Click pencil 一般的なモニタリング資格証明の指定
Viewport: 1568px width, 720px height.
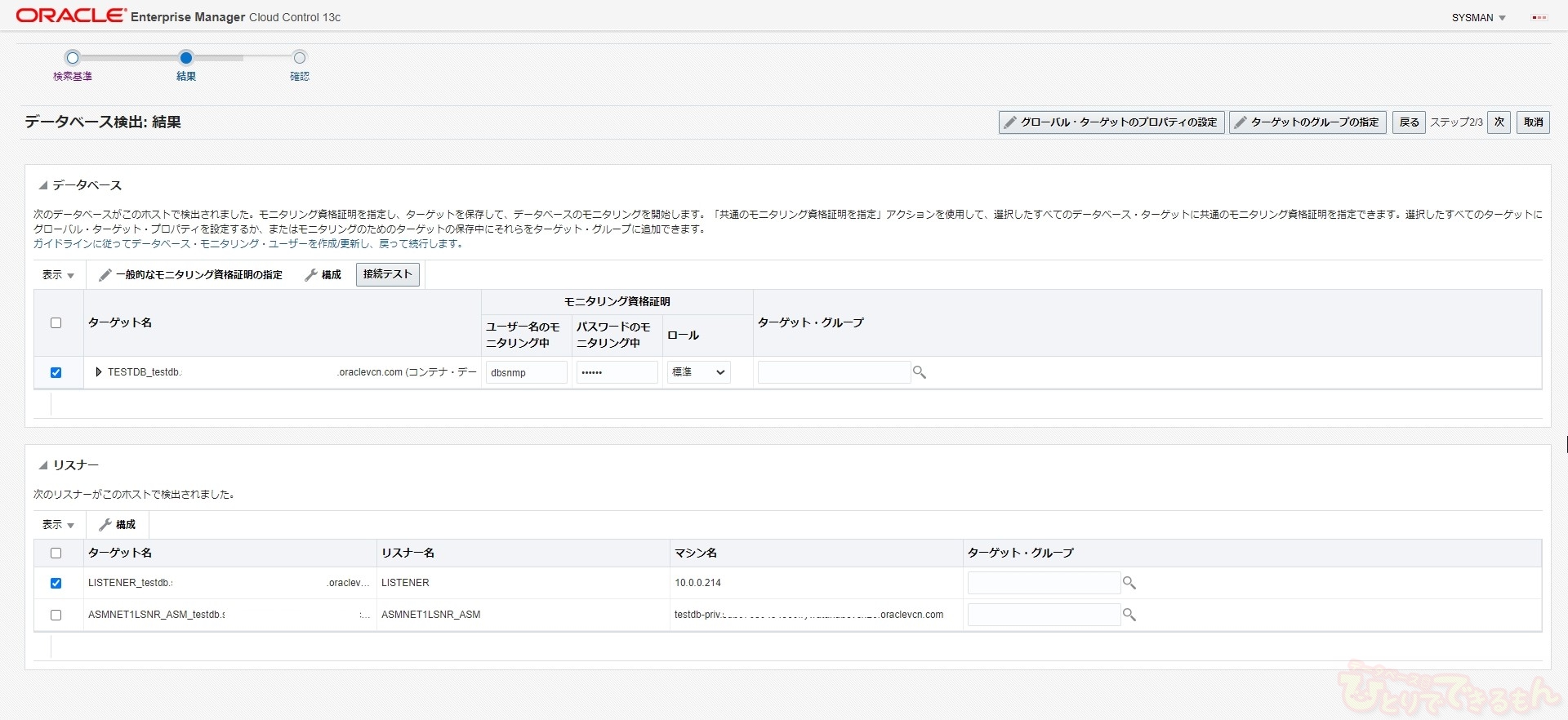pos(190,275)
